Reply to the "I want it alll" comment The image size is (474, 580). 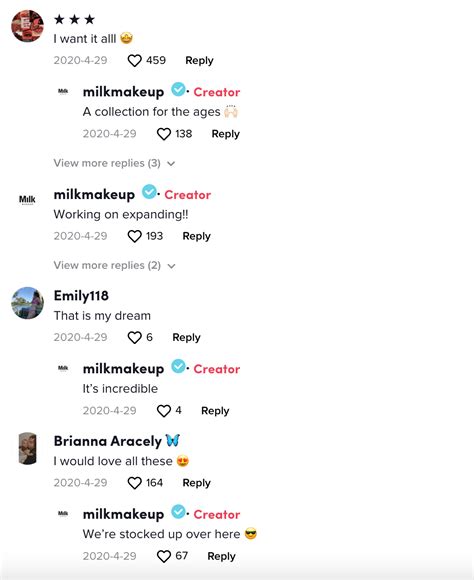point(199,61)
